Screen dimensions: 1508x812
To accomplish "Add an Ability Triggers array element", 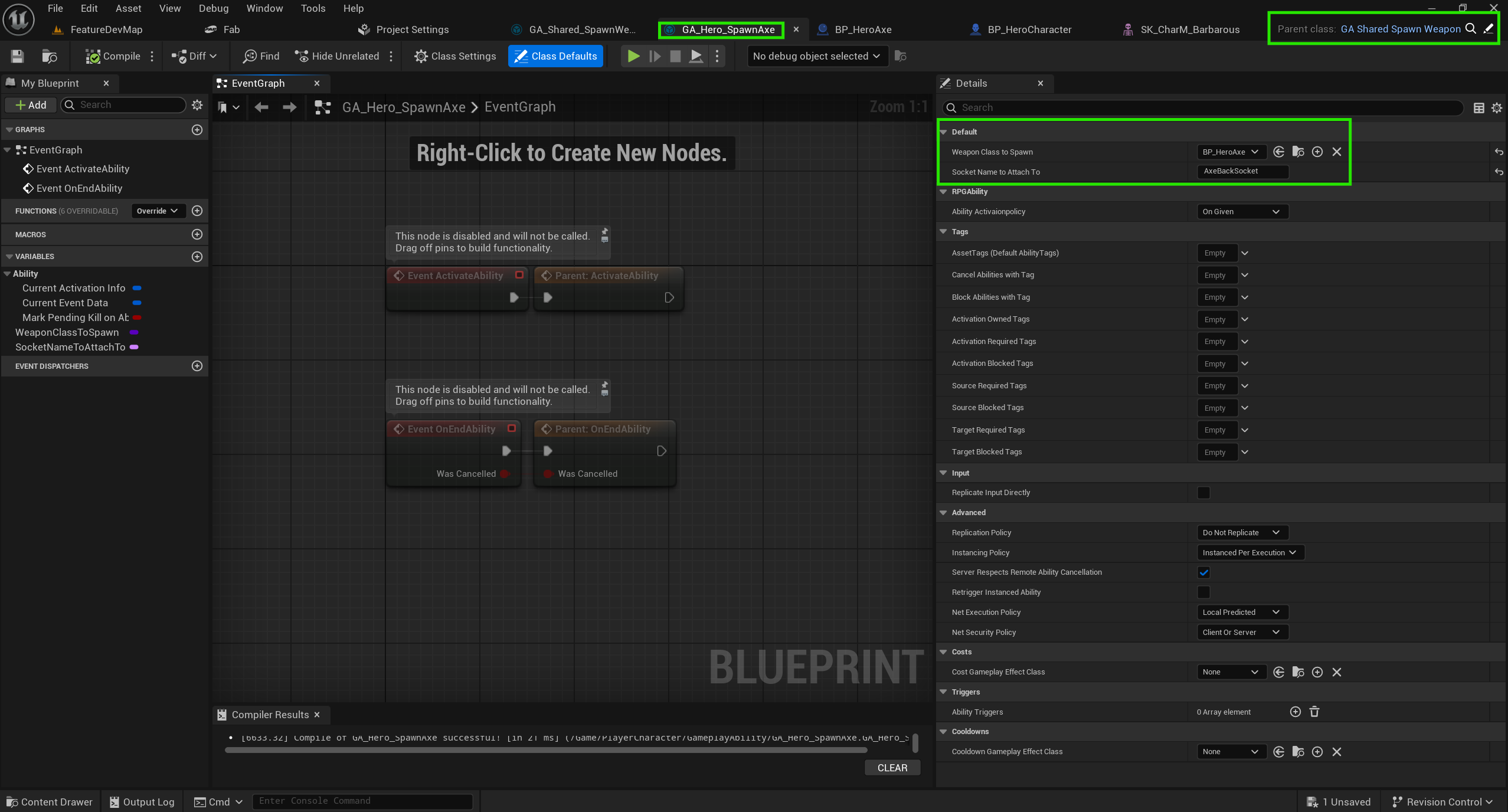I will tap(1296, 712).
